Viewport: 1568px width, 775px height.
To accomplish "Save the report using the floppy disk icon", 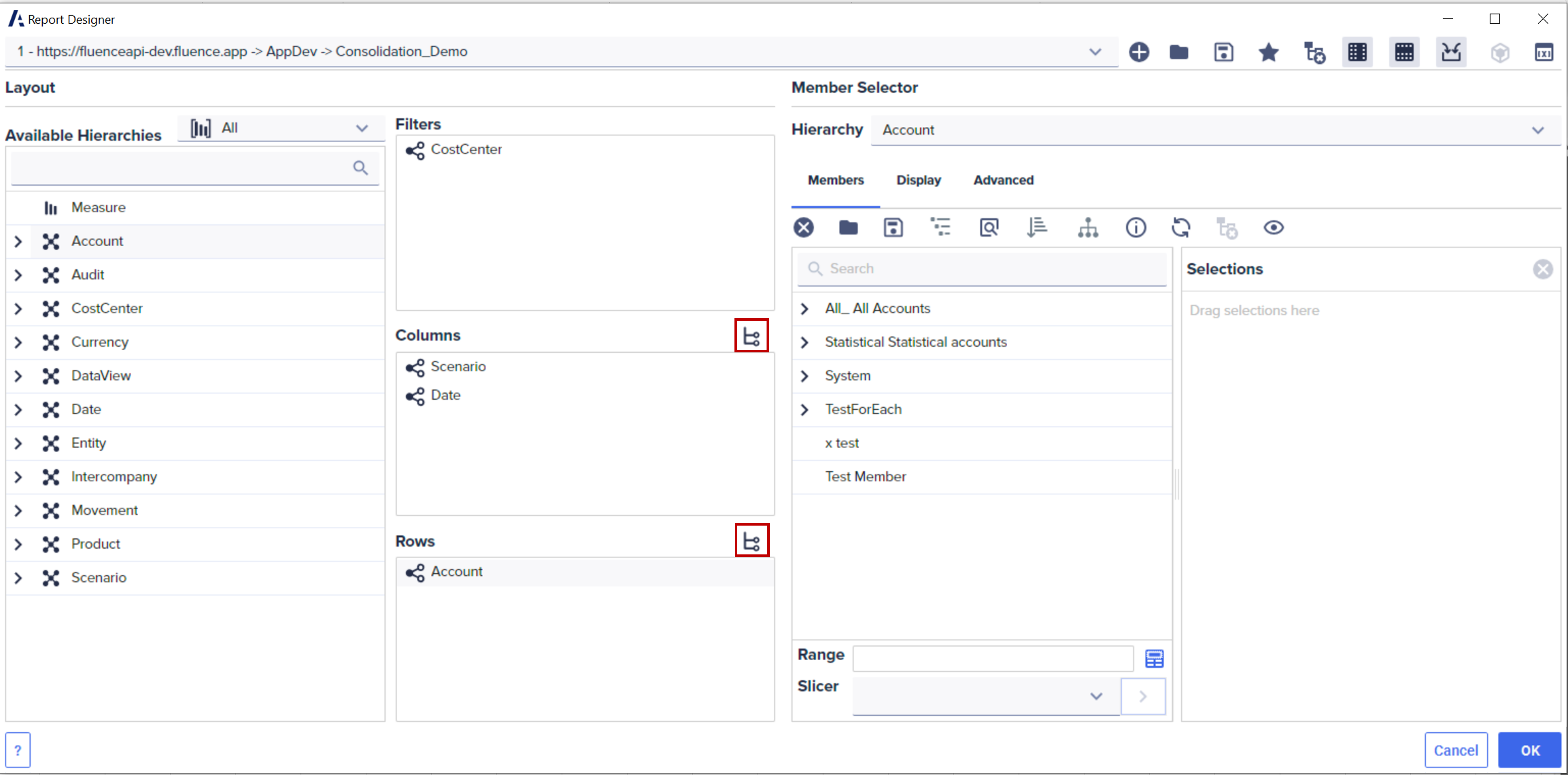I will [1223, 52].
